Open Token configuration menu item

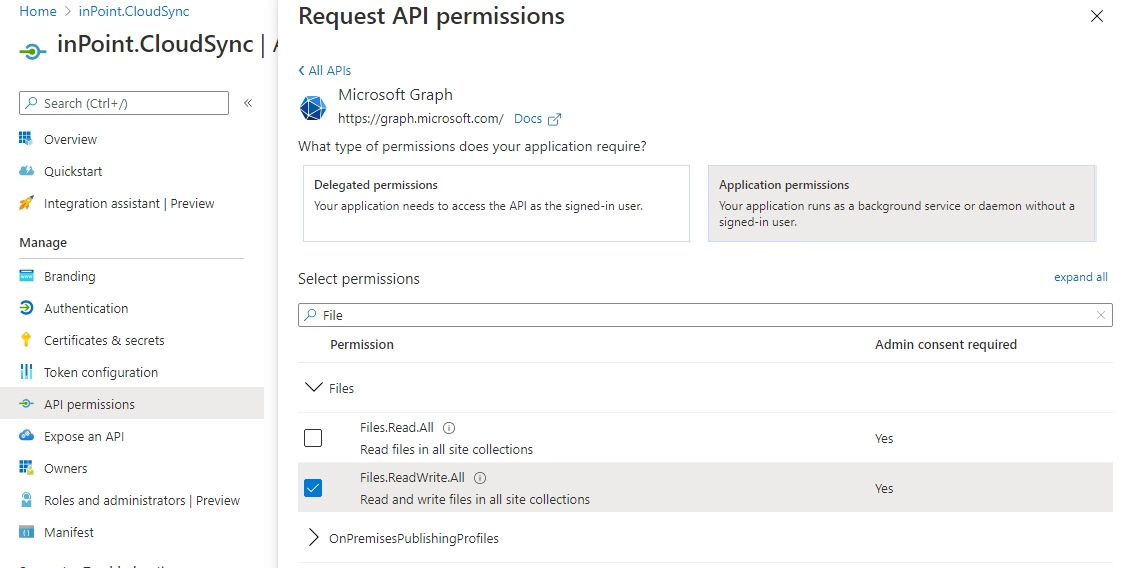click(x=101, y=372)
